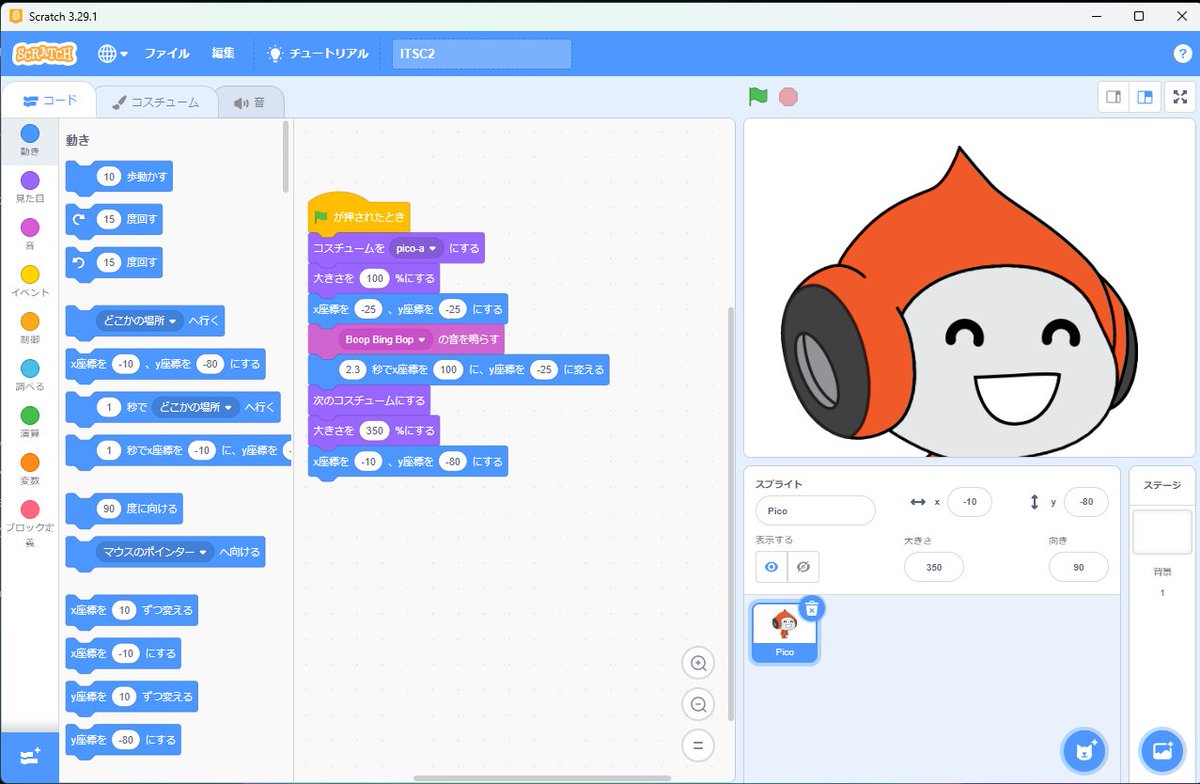The height and width of the screenshot is (784, 1200).
Task: Open チュートリアル tutorials
Action: (x=318, y=54)
